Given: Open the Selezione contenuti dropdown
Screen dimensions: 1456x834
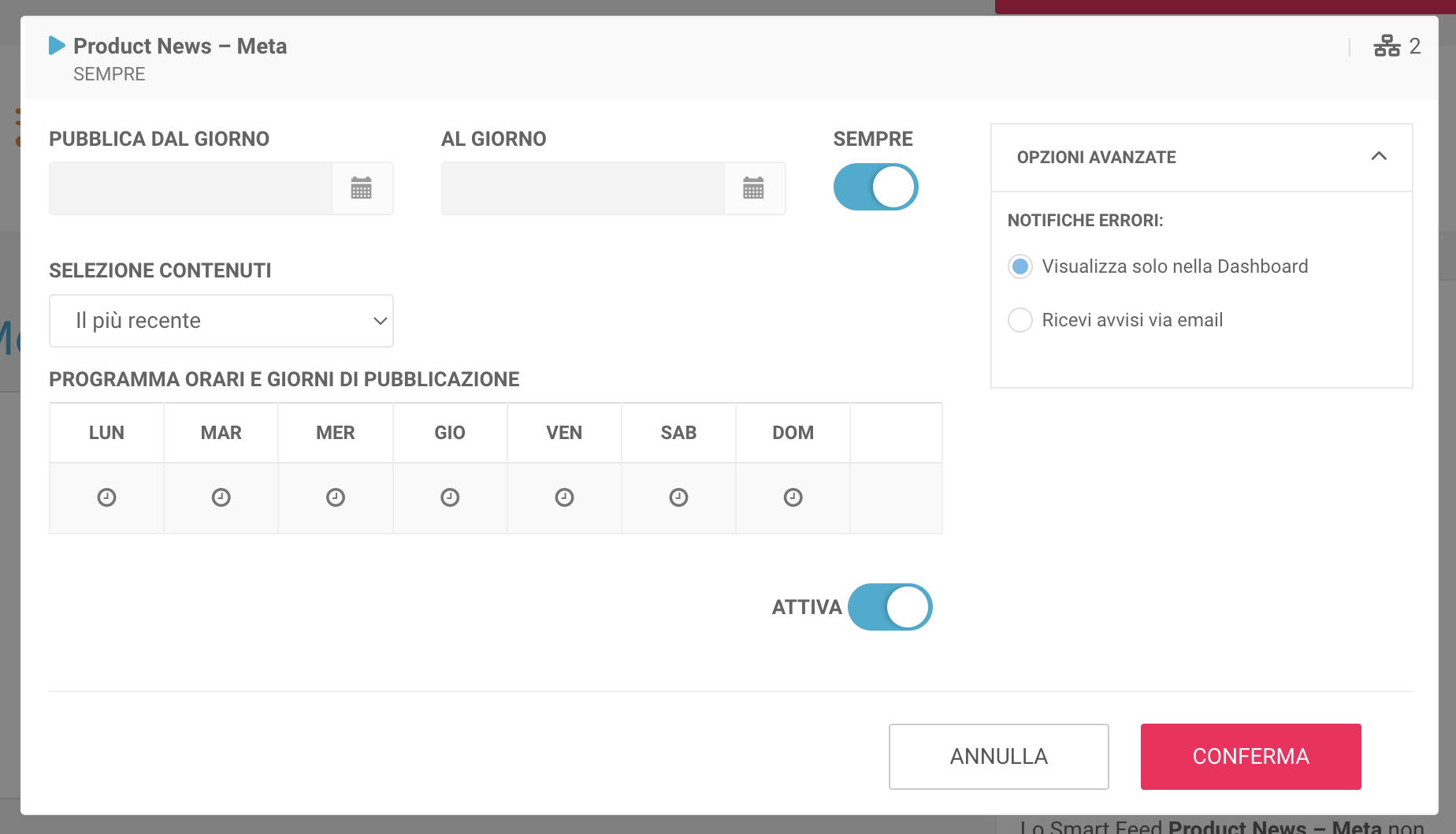Looking at the screenshot, I should pyautogui.click(x=221, y=321).
